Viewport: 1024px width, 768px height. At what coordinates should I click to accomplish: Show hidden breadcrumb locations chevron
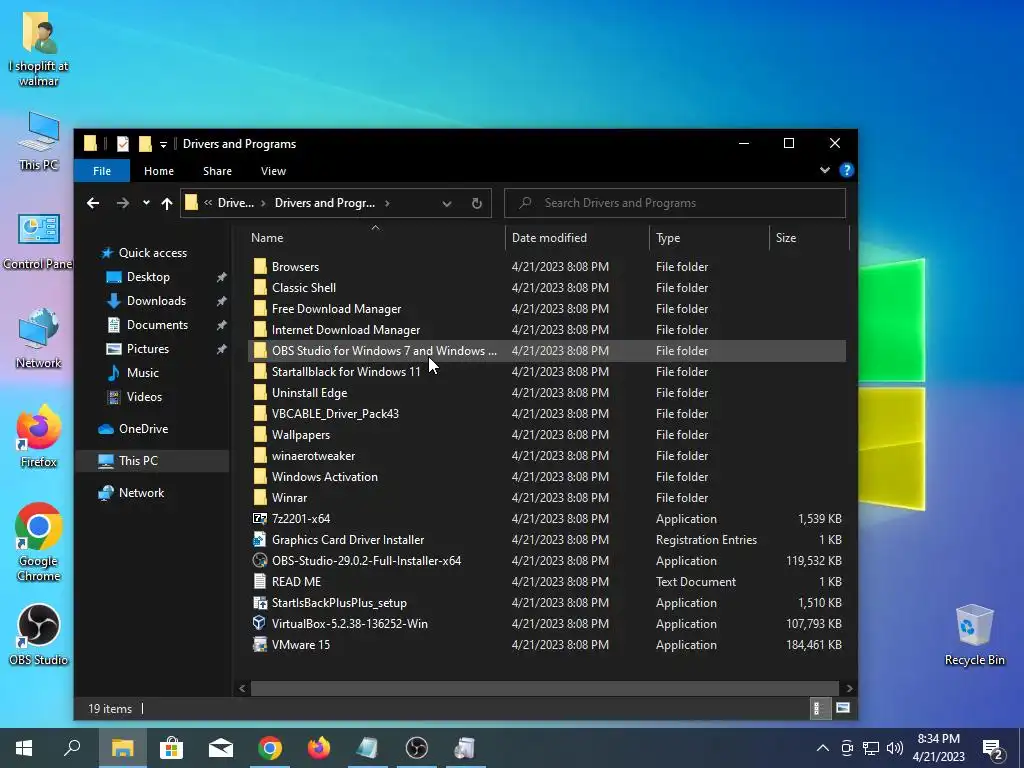click(x=208, y=203)
